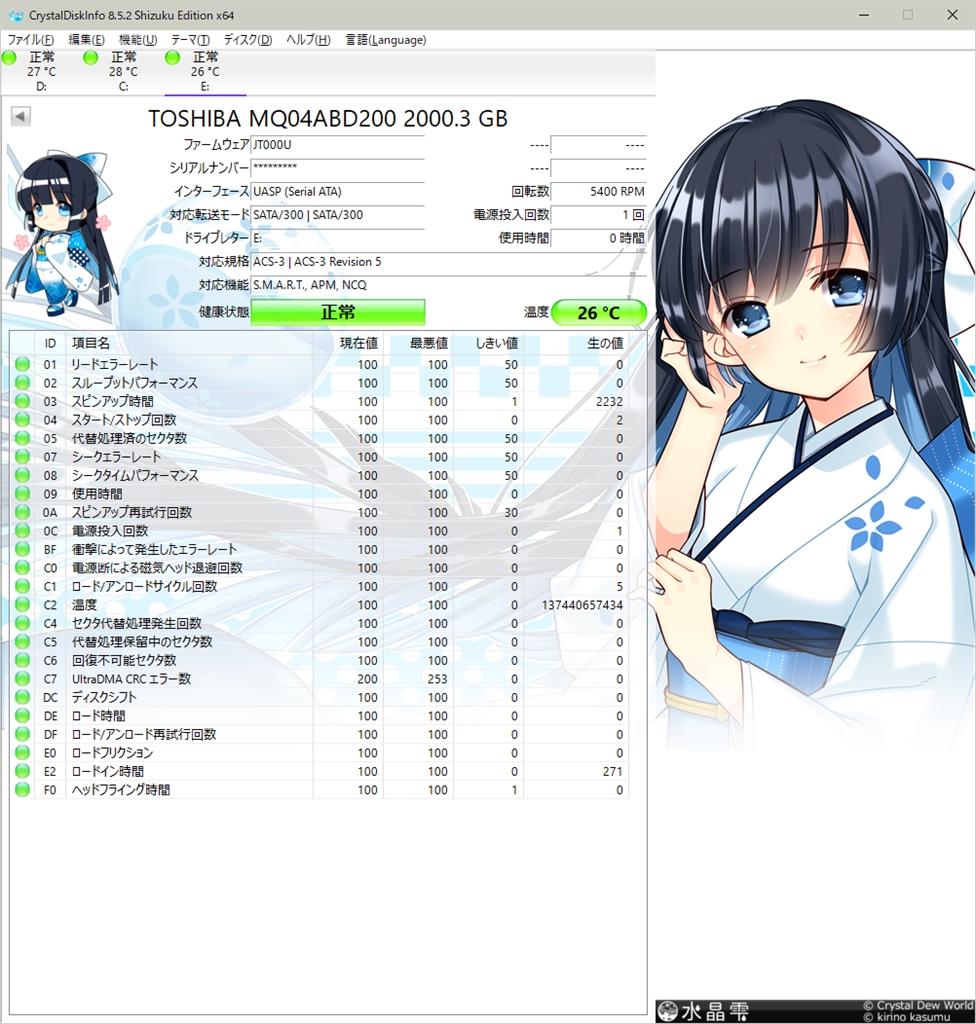Click status icon for UltraDMA CRC エラー数 row

tap(22, 679)
